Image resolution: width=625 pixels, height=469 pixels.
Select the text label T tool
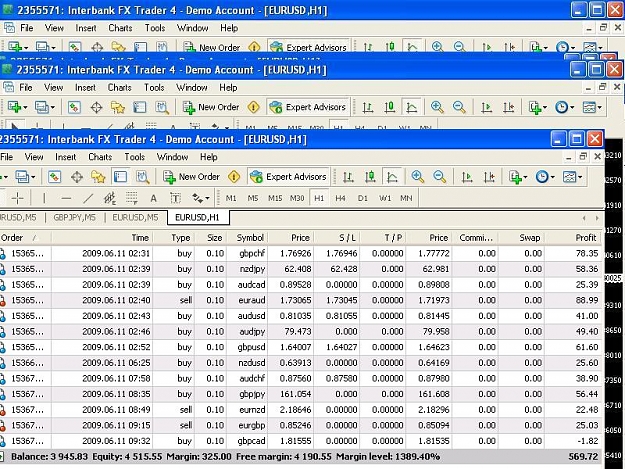pos(175,198)
